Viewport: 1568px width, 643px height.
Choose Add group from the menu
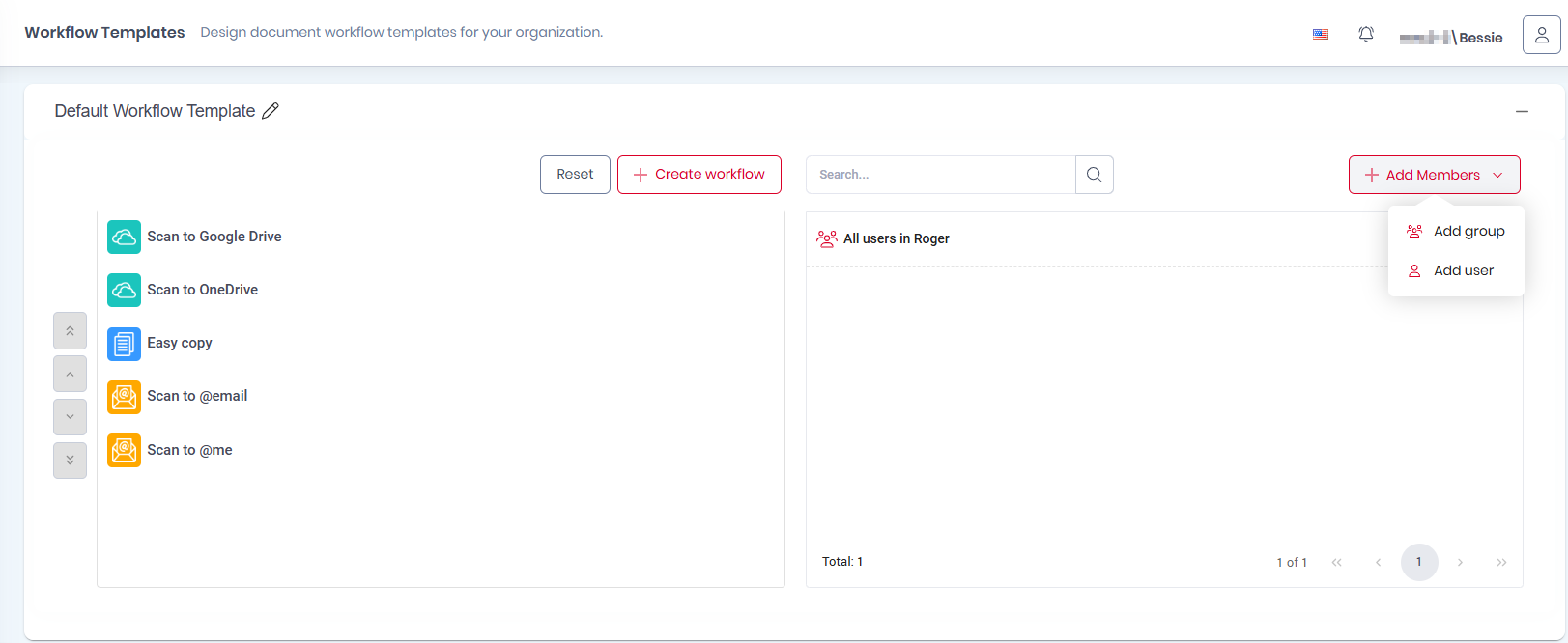1468,231
